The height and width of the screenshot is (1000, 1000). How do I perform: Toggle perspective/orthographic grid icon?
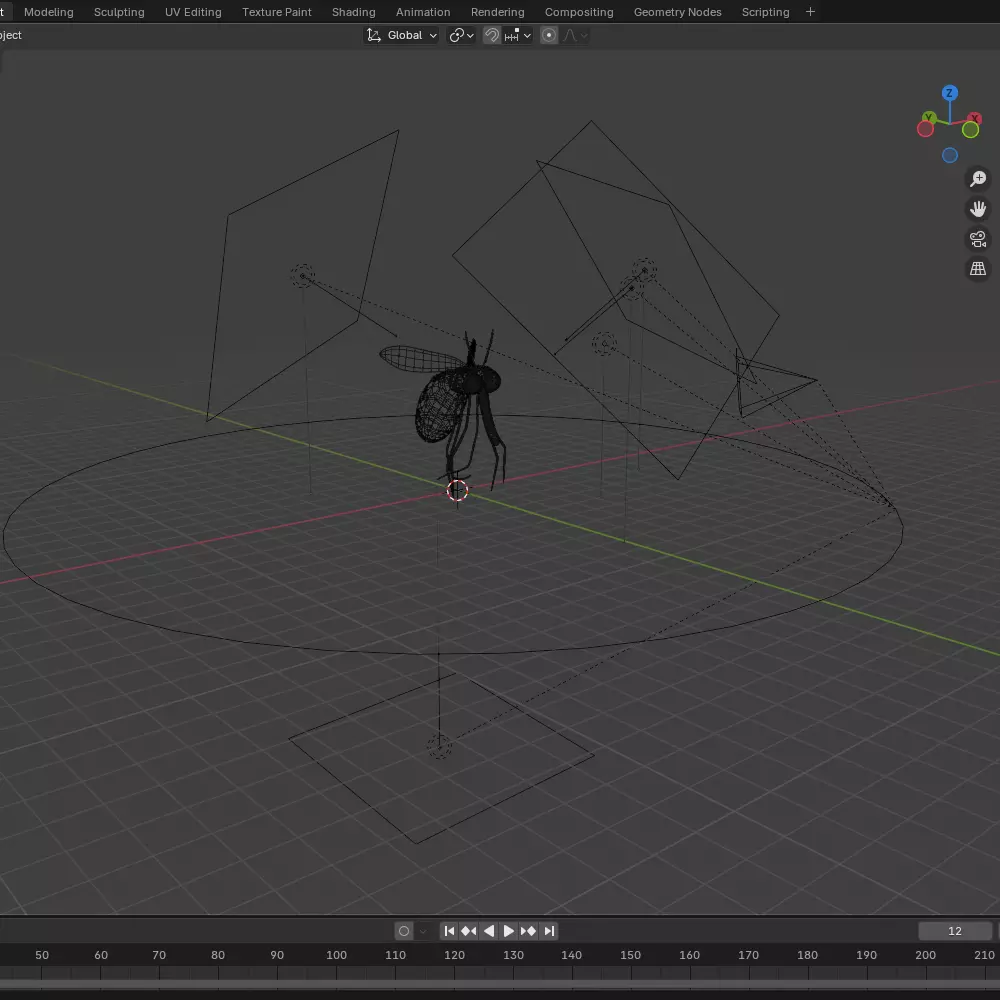(978, 268)
